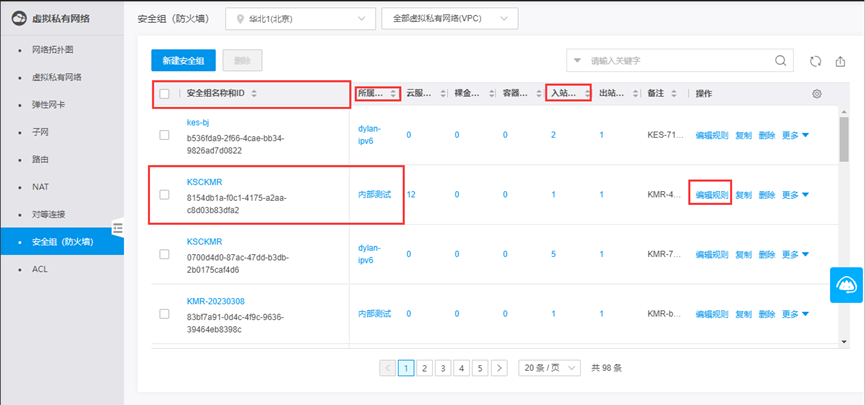The width and height of the screenshot is (865, 405).
Task: Check the KSCKMR 8154db1a row checkbox
Action: (164, 194)
